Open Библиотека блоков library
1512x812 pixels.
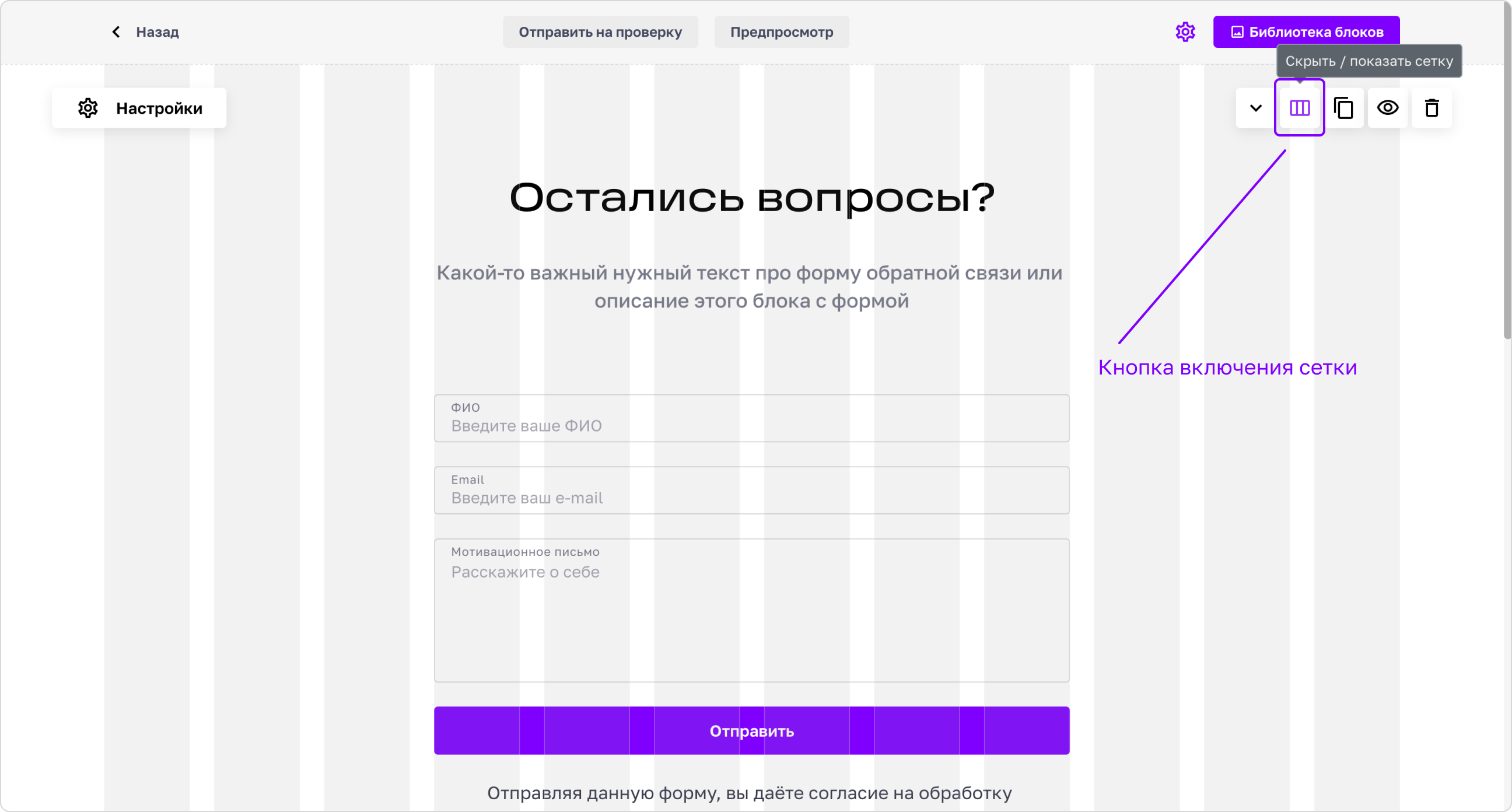point(1306,32)
